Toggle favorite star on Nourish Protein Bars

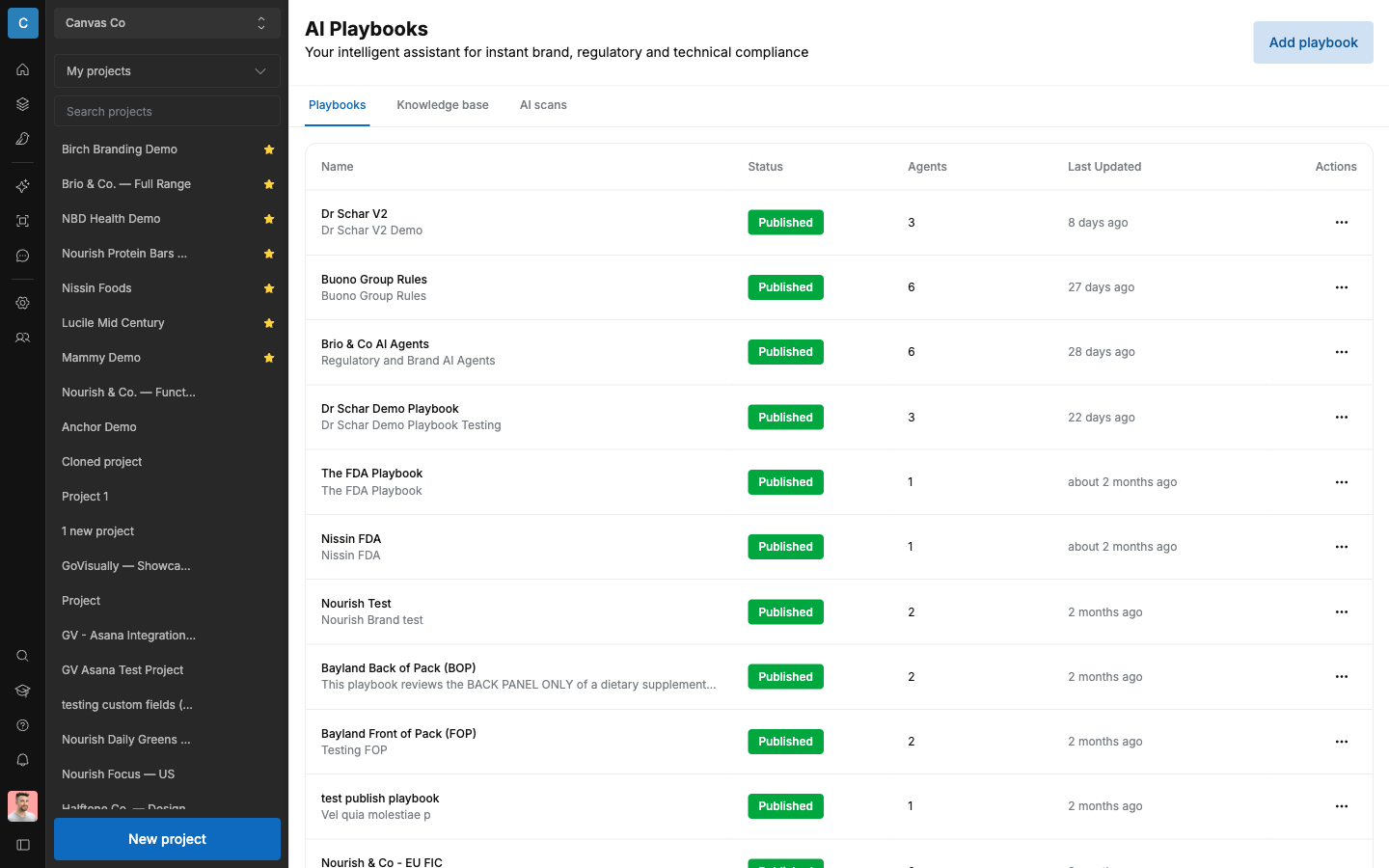point(269,254)
